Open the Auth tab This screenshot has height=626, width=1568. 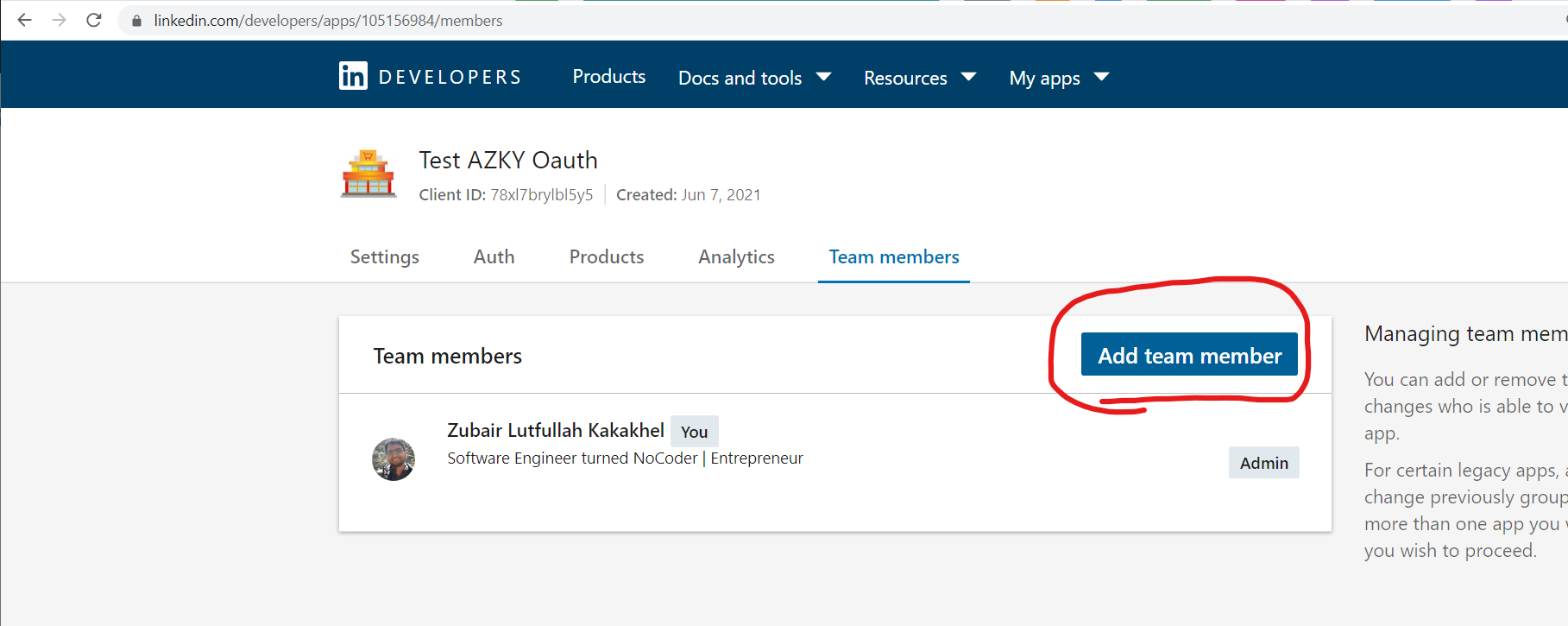[494, 257]
